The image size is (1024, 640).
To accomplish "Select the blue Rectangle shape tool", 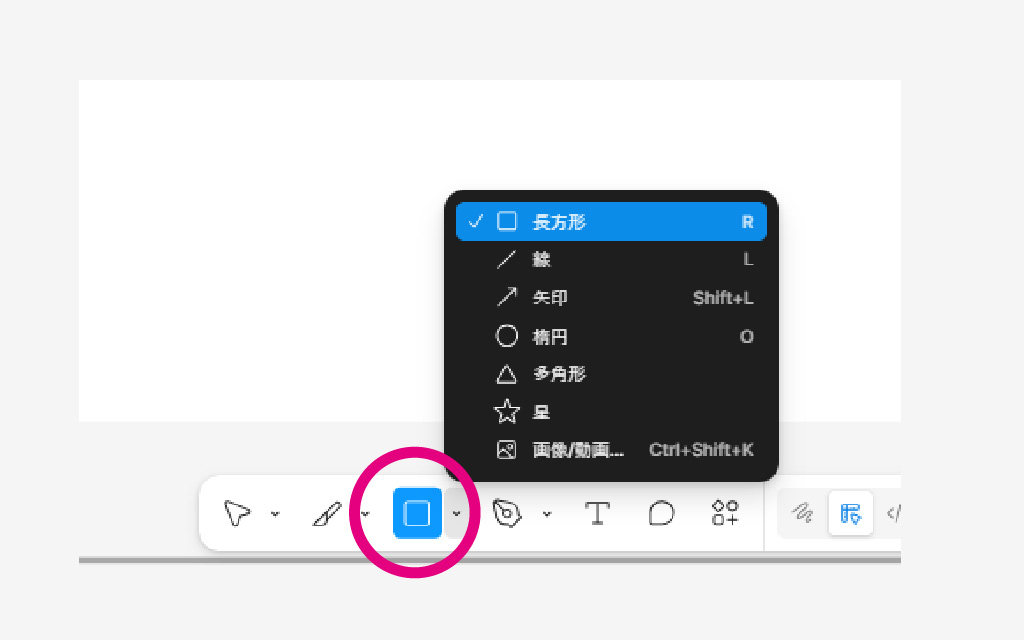I will pos(417,514).
